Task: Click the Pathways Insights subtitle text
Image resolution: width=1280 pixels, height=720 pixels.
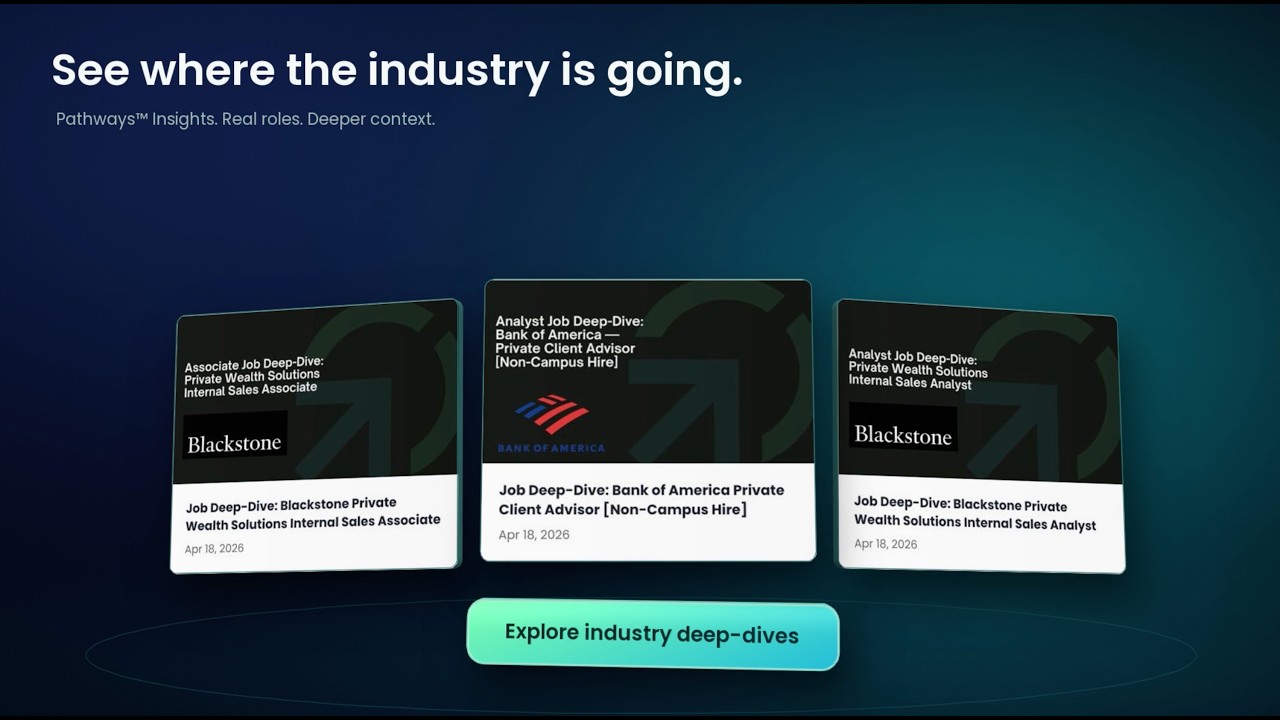Action: [x=245, y=119]
